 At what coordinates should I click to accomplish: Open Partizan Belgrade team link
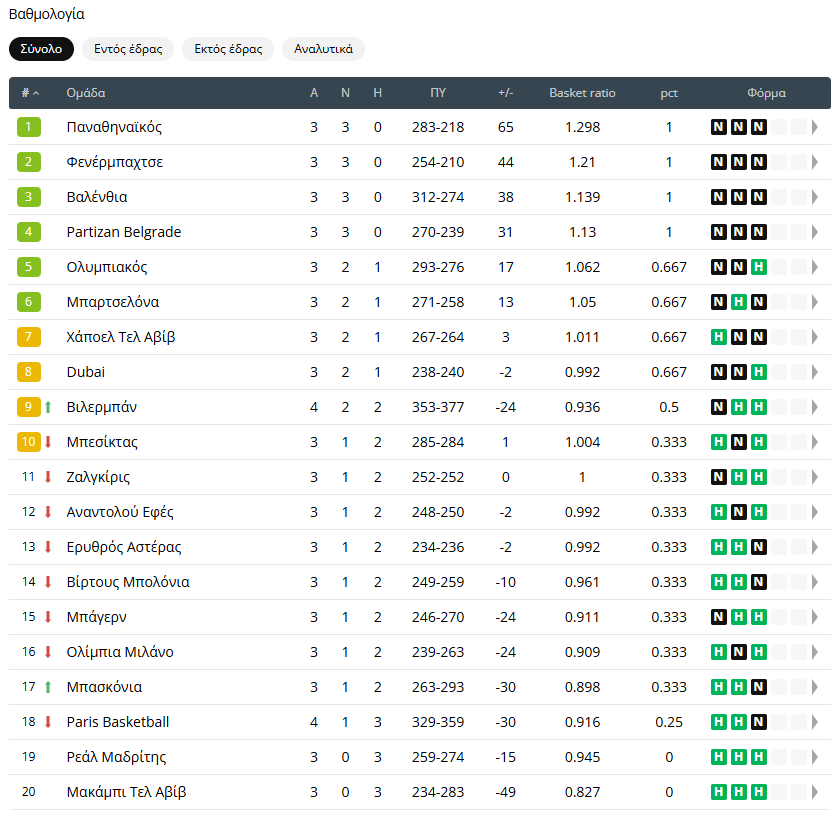(x=124, y=232)
